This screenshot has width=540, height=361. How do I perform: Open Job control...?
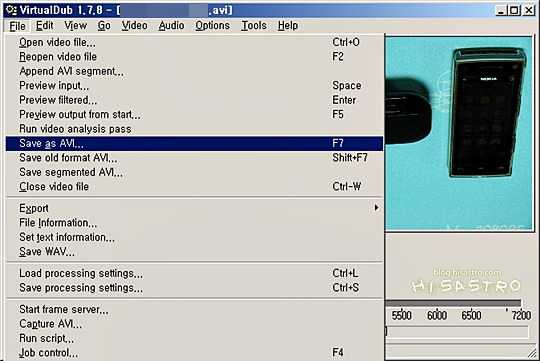(194, 353)
